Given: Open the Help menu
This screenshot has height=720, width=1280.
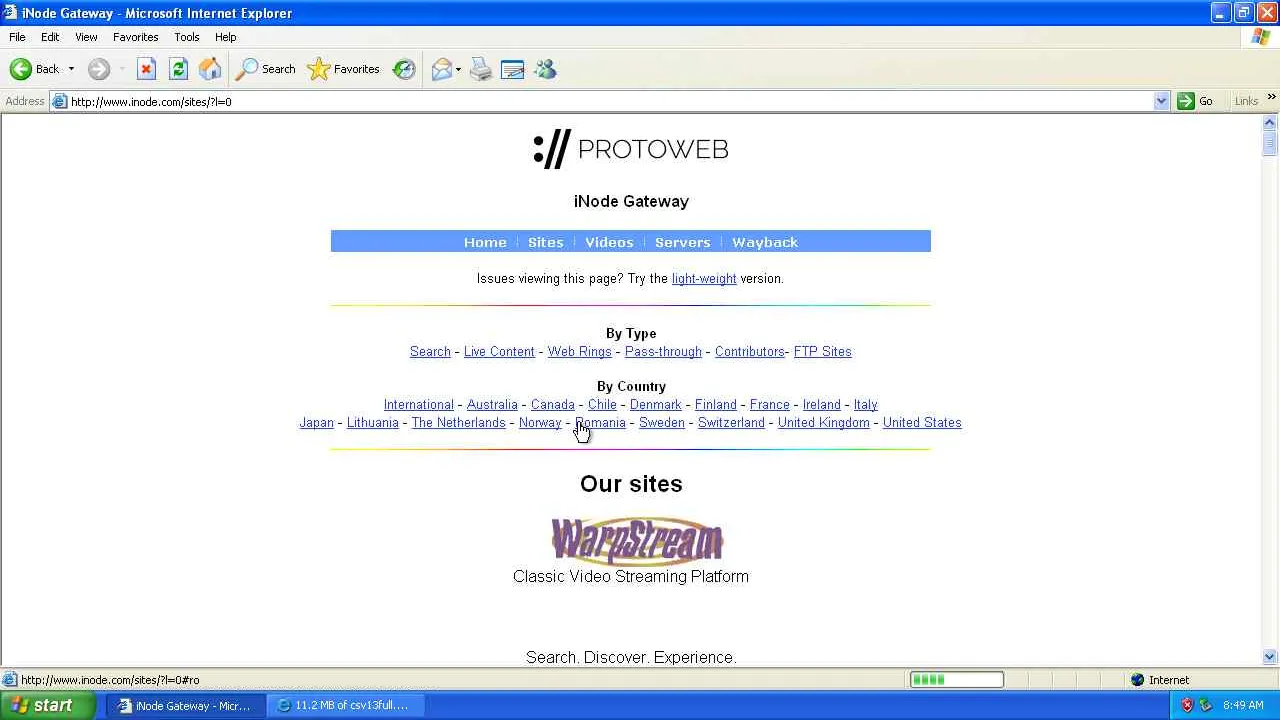Looking at the screenshot, I should pos(225,37).
